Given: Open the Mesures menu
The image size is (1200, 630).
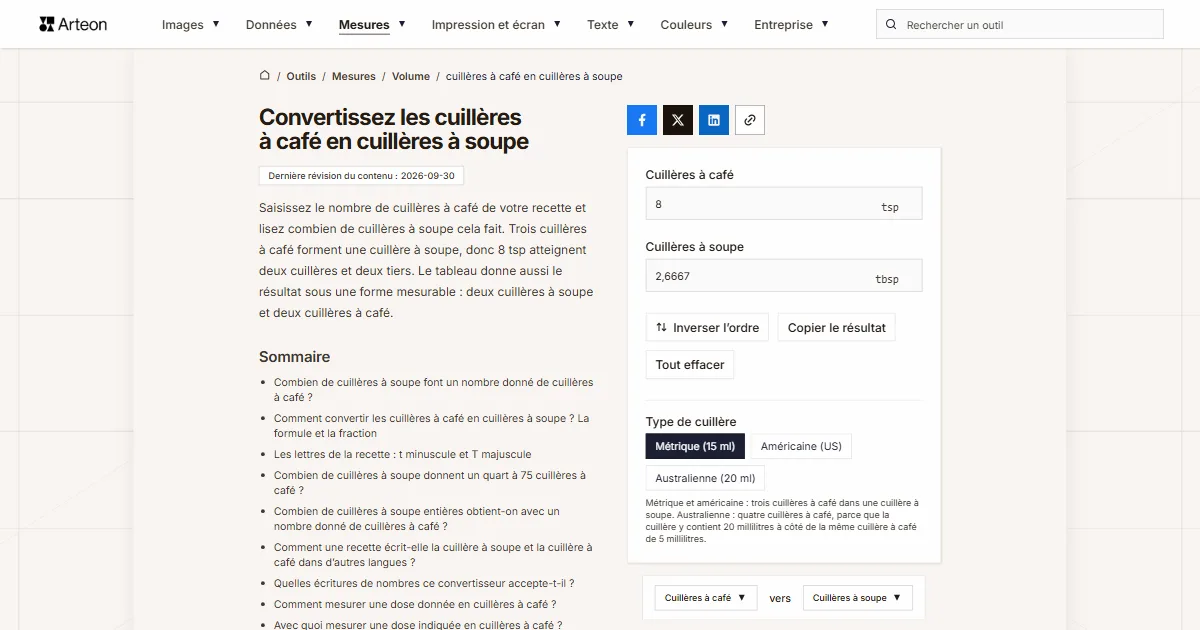Looking at the screenshot, I should click(x=372, y=25).
